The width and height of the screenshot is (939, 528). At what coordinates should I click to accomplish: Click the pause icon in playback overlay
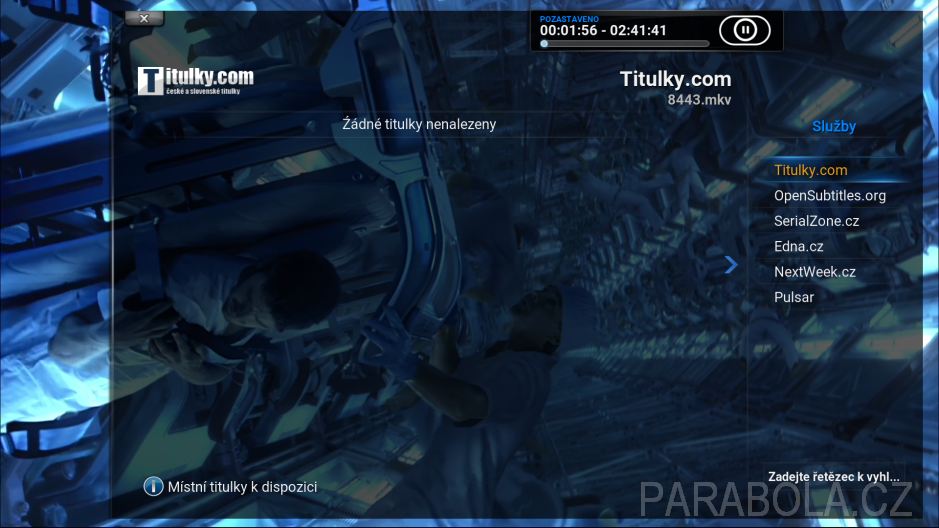coord(744,30)
